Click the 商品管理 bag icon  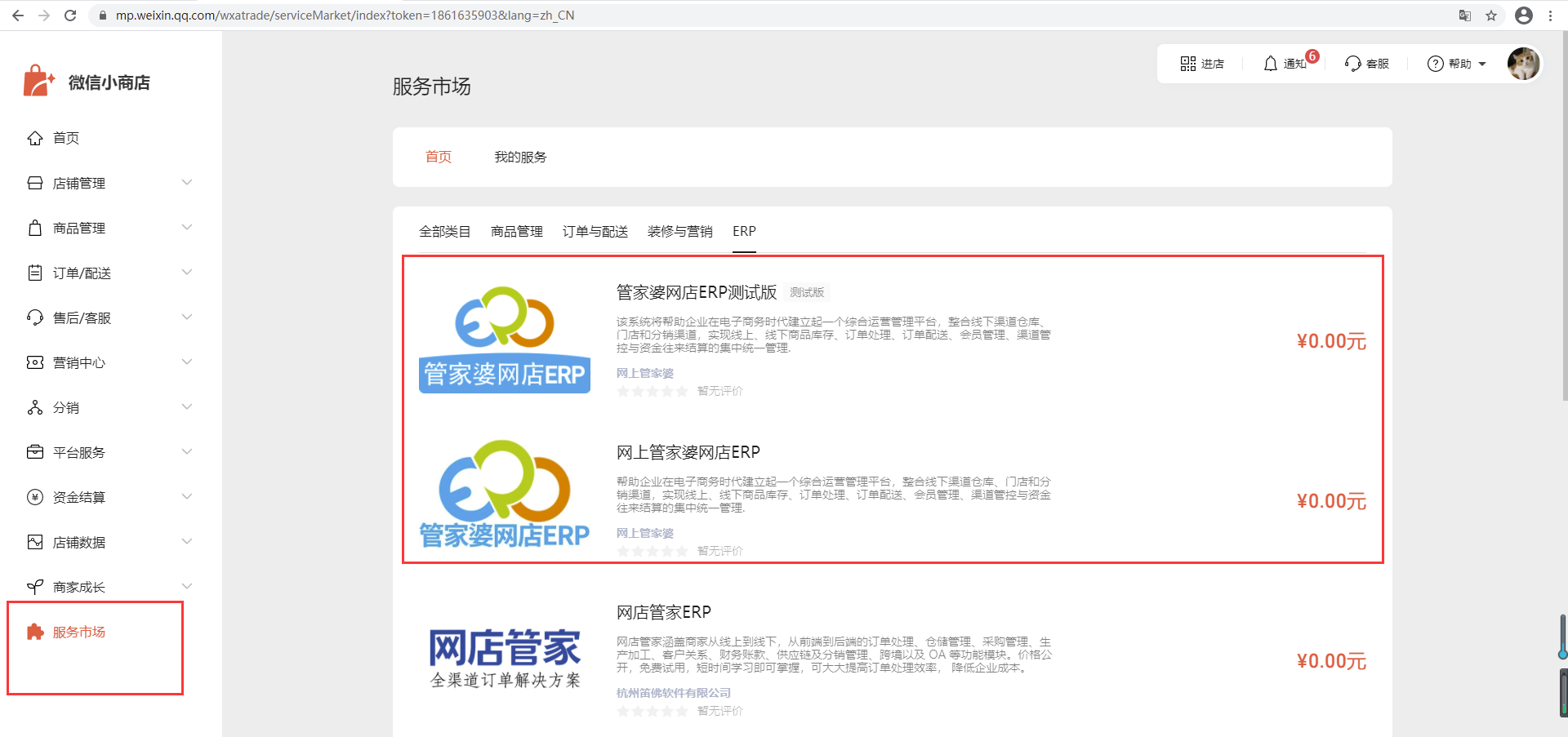[x=35, y=228]
